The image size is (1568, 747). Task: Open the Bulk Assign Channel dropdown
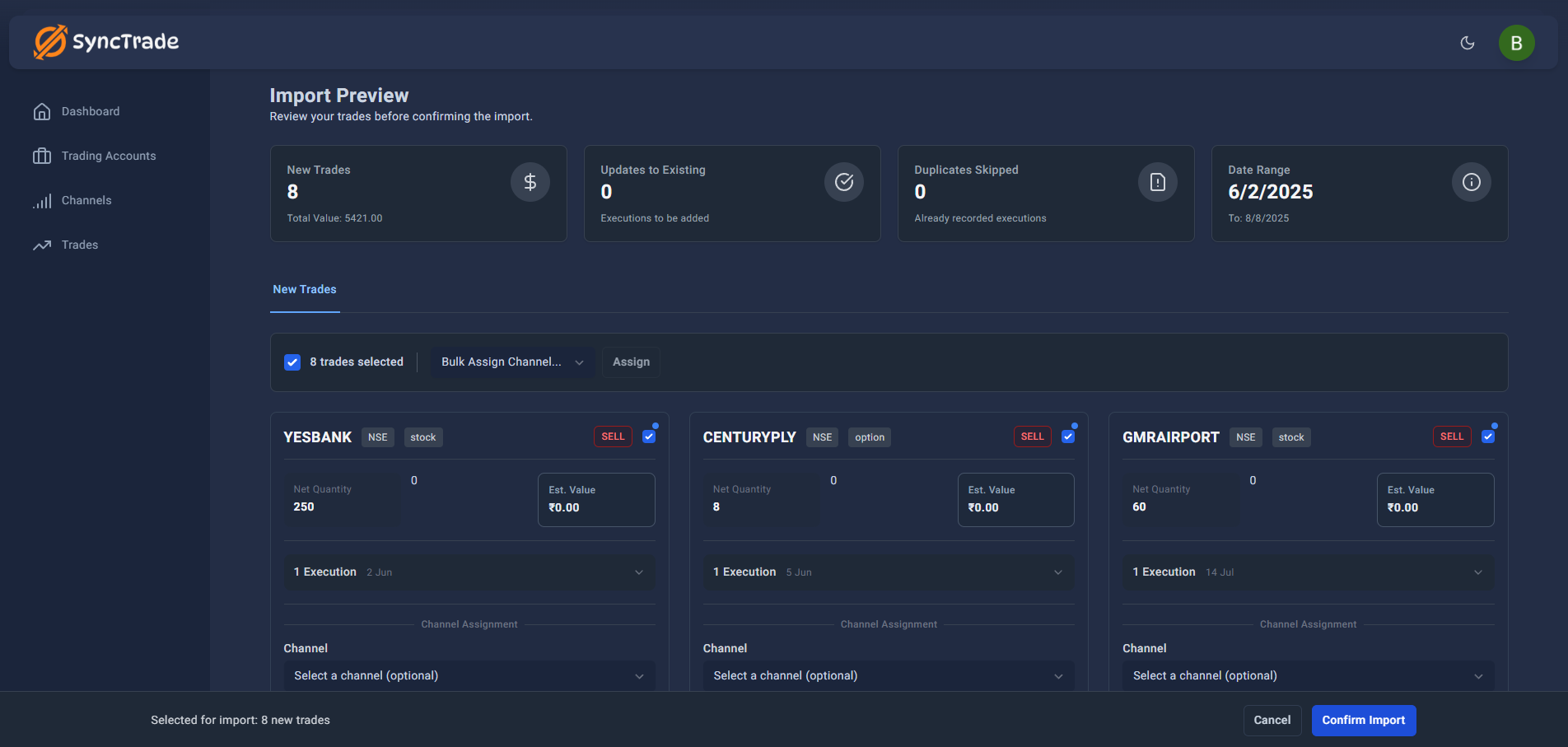[511, 362]
